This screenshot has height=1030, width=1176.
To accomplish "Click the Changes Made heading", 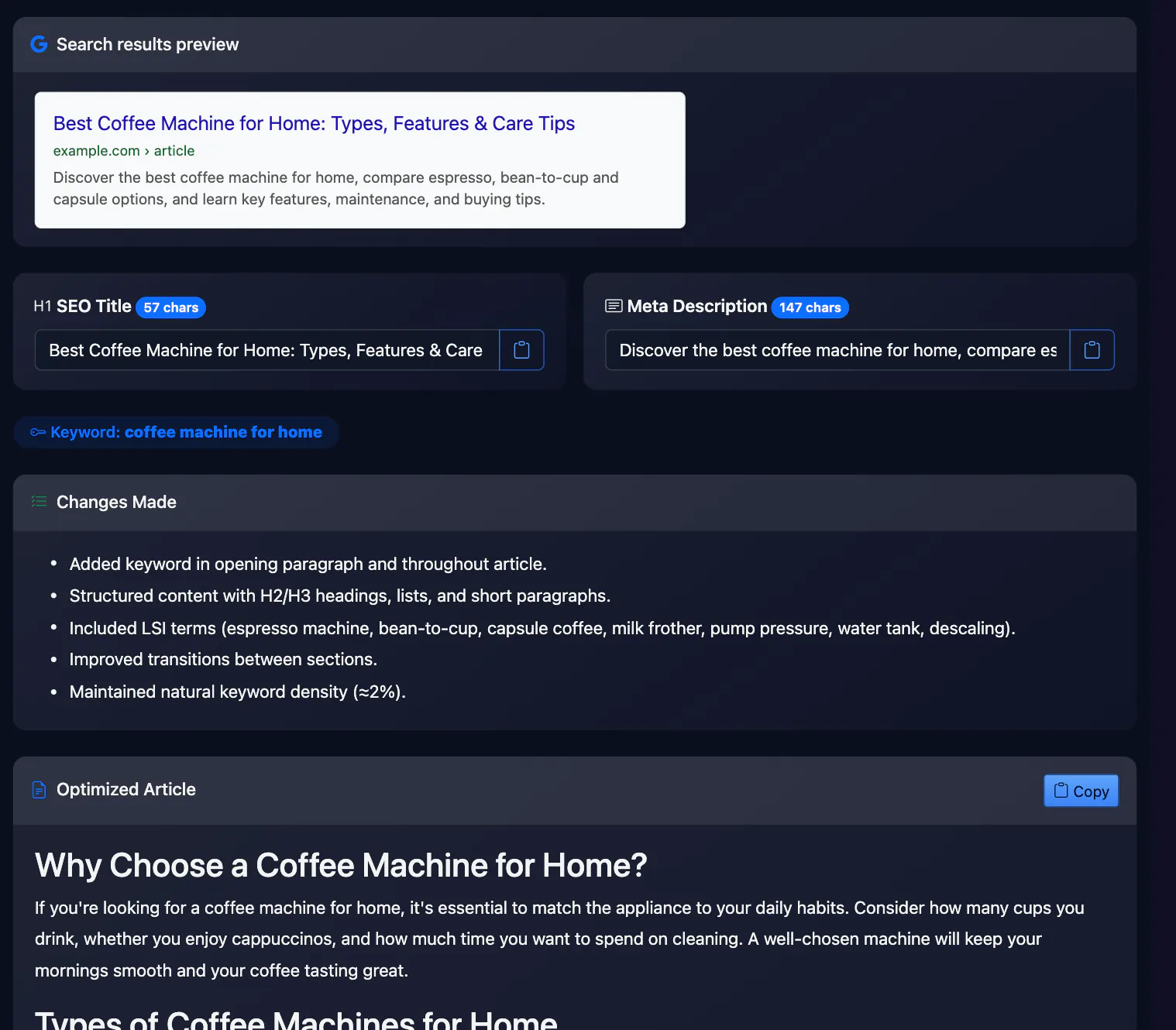I will click(x=116, y=502).
